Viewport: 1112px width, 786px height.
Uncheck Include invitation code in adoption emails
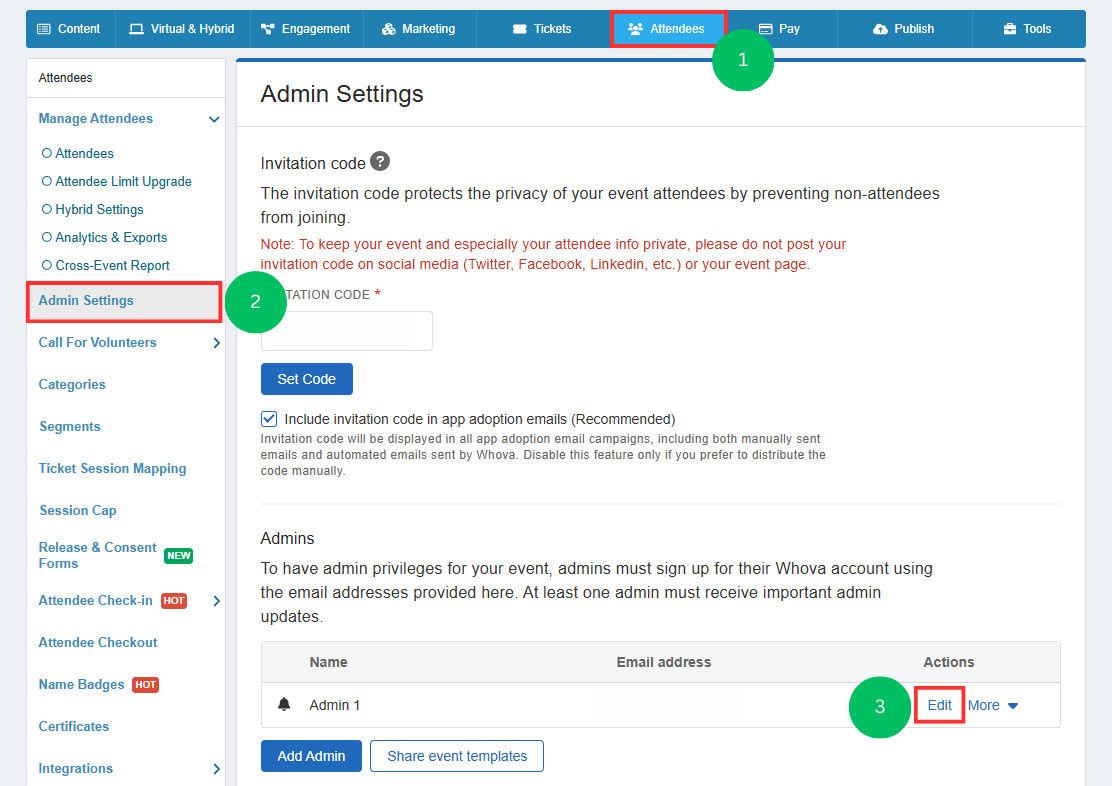pyautogui.click(x=269, y=419)
